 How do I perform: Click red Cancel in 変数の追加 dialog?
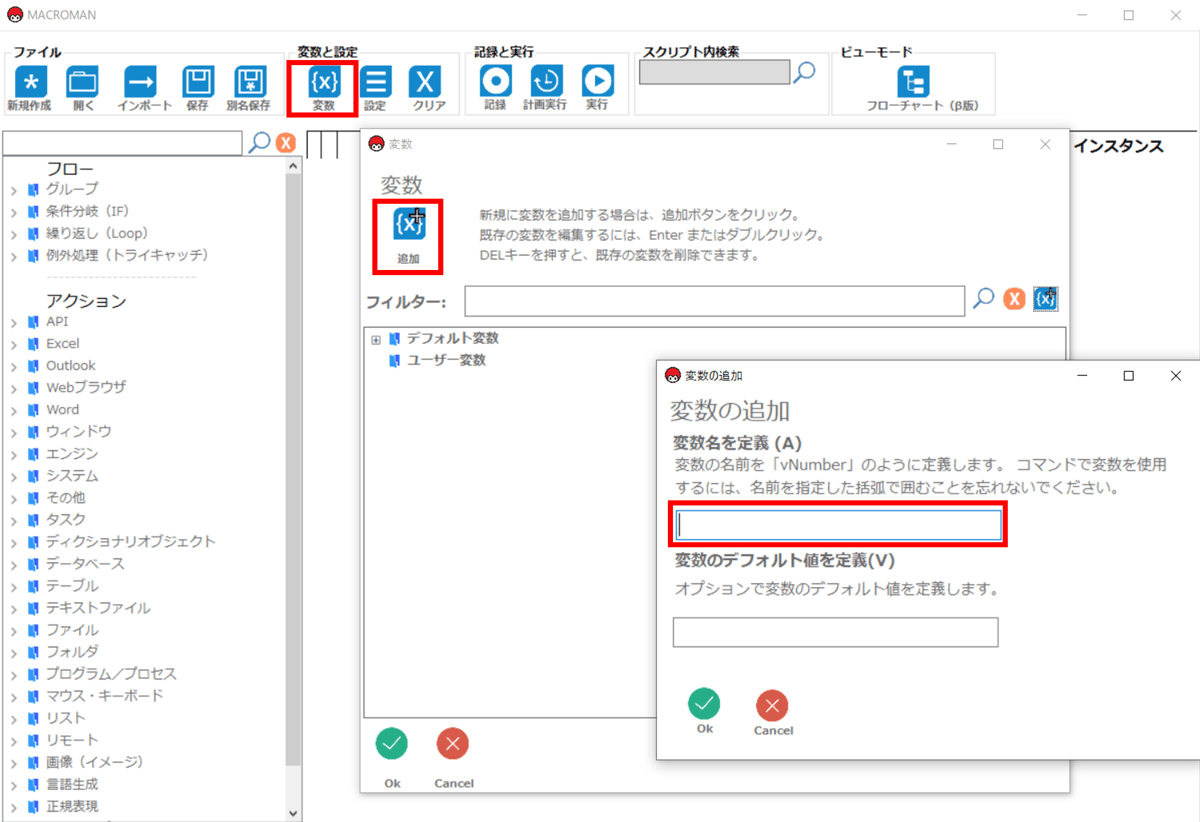pos(772,706)
